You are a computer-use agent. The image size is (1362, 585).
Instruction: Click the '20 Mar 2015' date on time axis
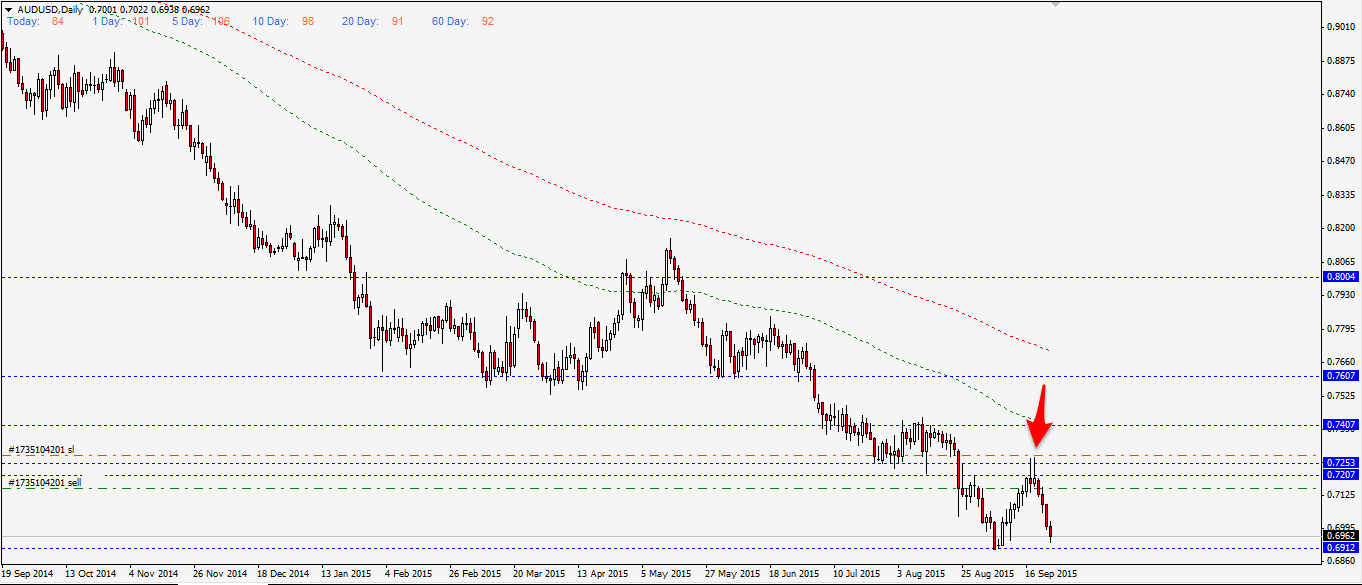539,575
